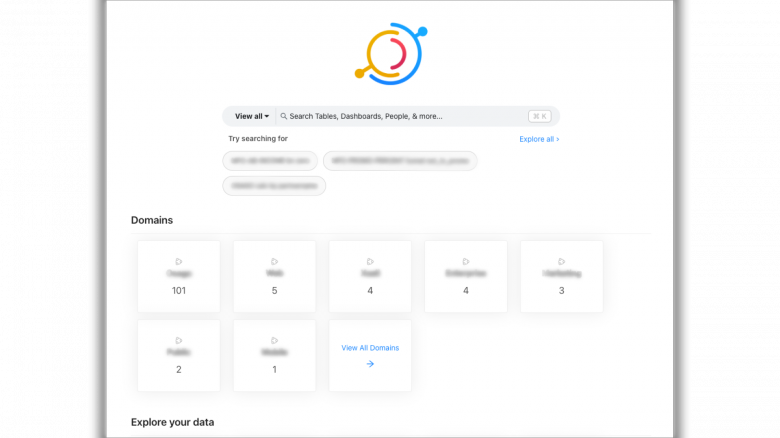
Task: Click the domain icon on the 101 card
Action: click(179, 261)
